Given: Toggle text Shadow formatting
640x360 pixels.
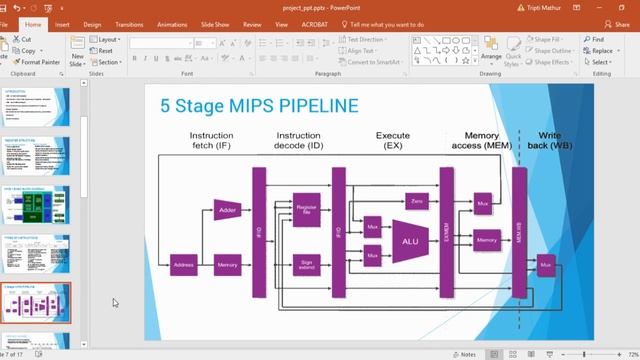Looking at the screenshot, I should [x=167, y=58].
